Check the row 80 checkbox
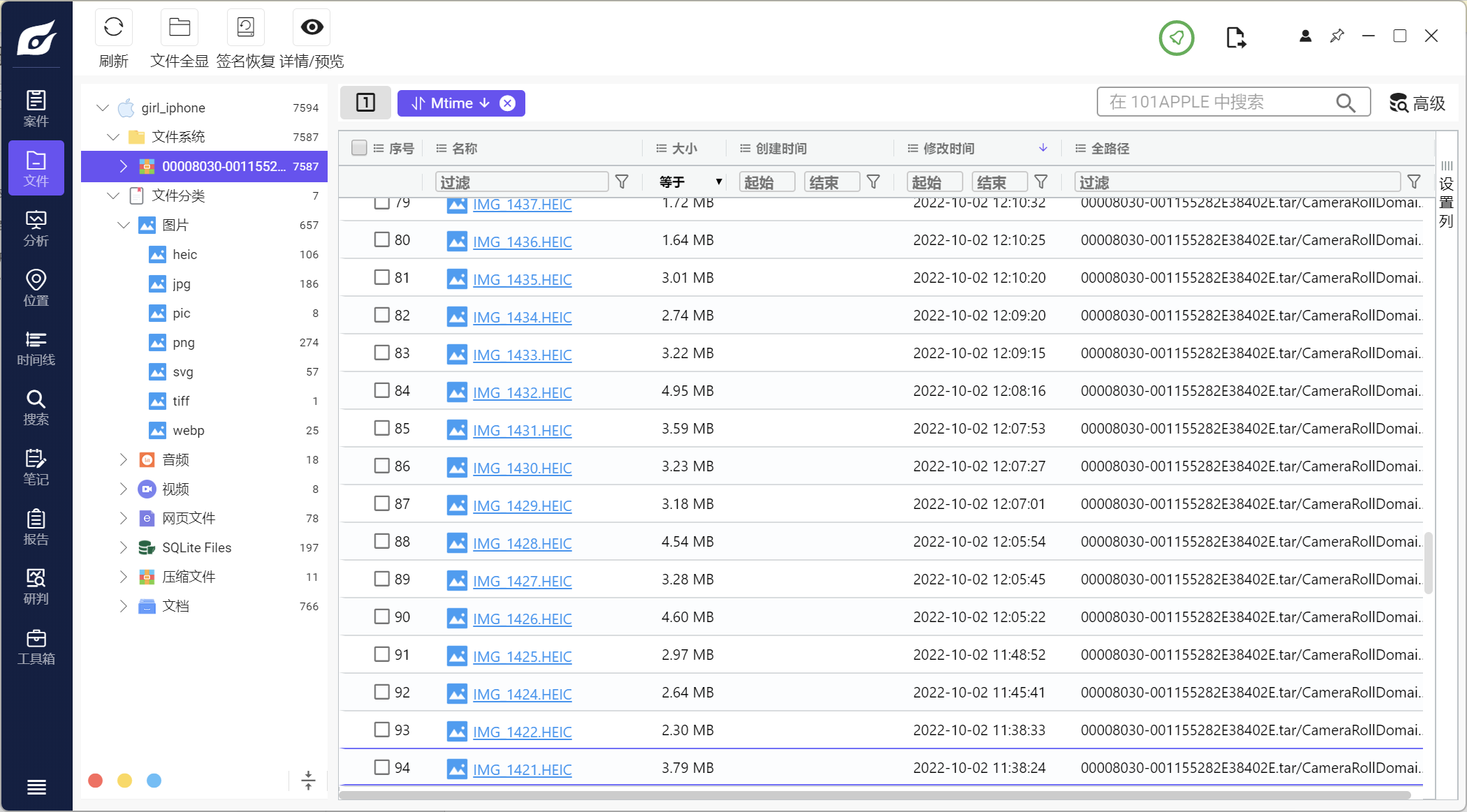 tap(381, 239)
